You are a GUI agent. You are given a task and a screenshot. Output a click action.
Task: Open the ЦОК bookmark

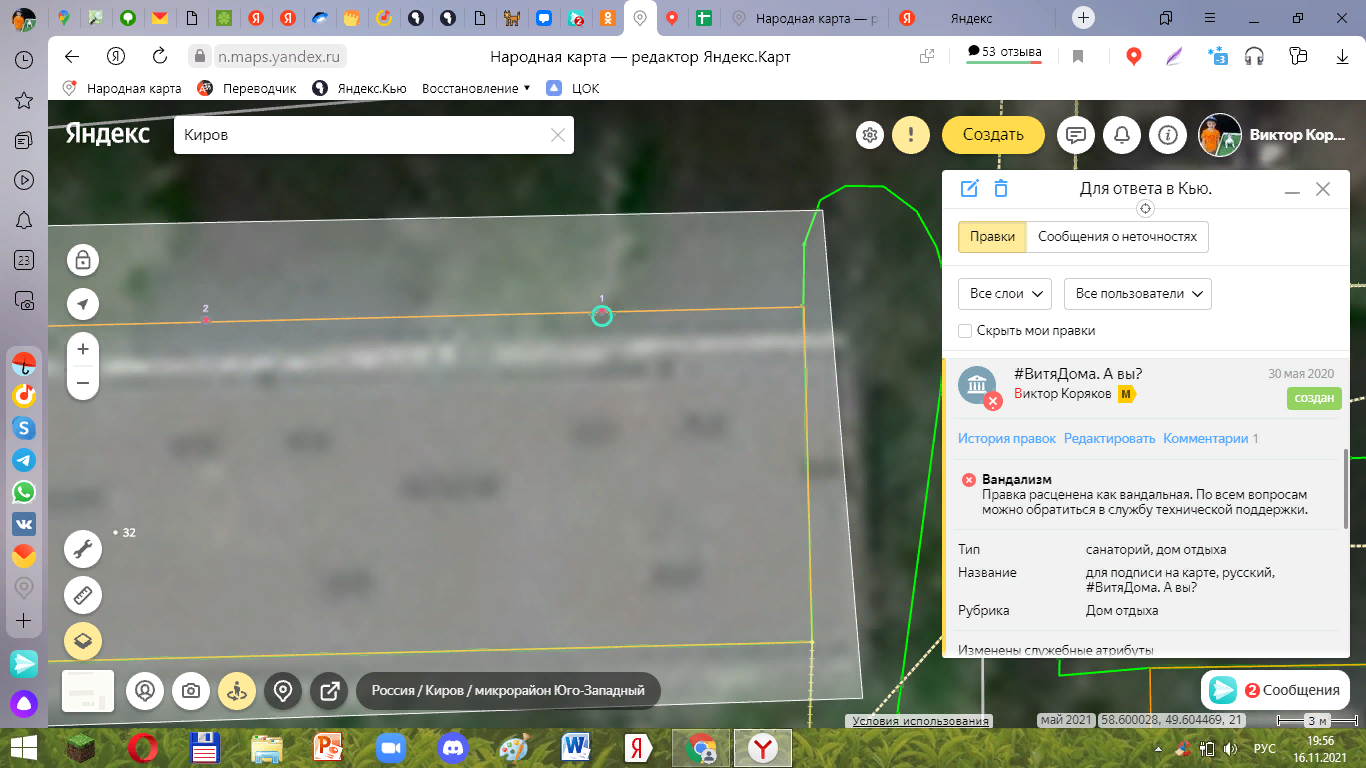coord(573,88)
